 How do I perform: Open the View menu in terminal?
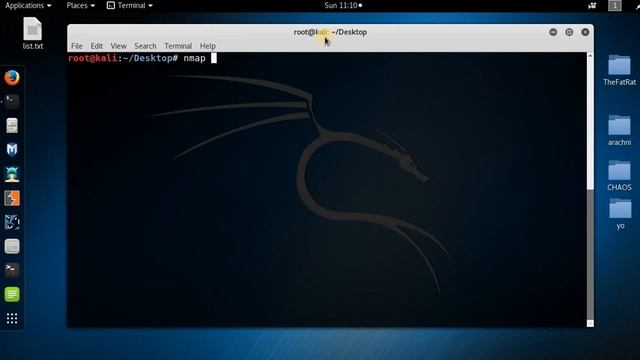118,46
